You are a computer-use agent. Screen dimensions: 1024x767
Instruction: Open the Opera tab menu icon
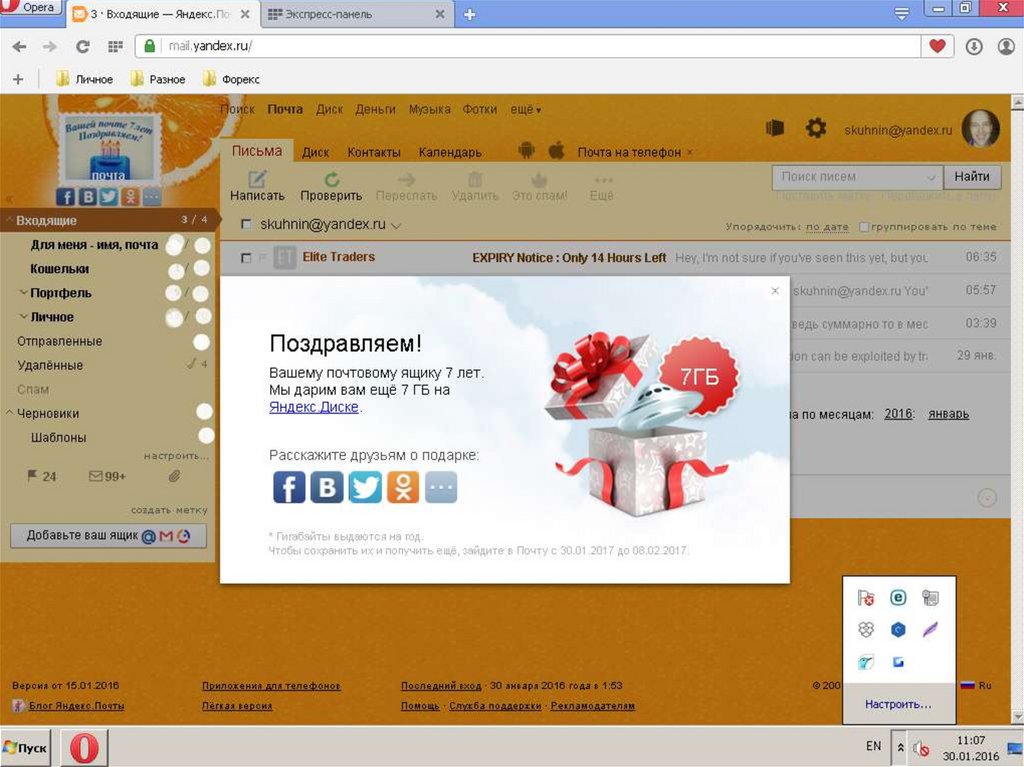click(x=902, y=14)
